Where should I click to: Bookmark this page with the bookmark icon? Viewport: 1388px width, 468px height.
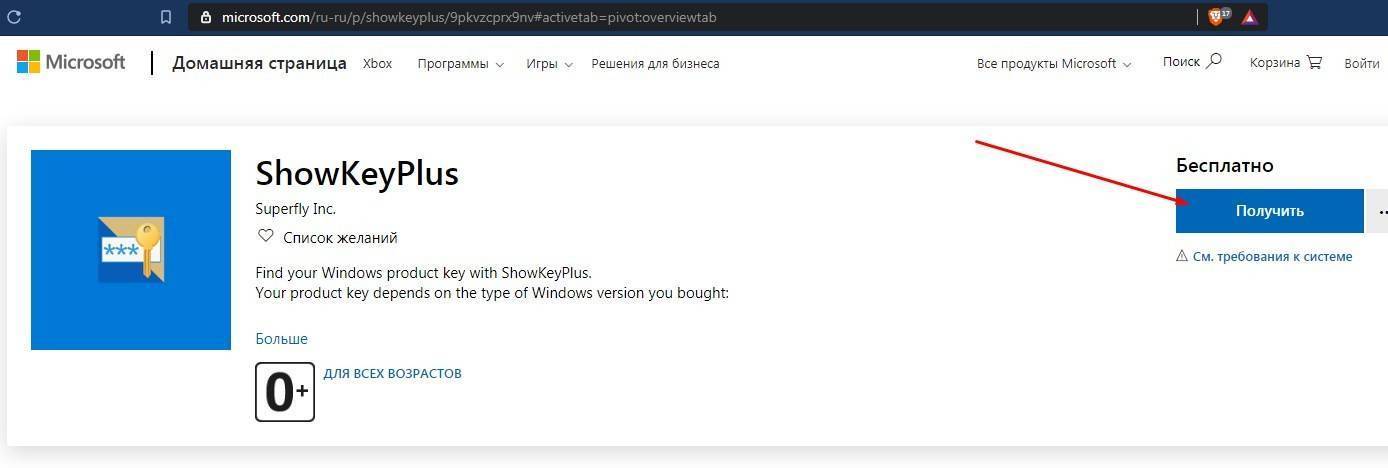pos(166,17)
